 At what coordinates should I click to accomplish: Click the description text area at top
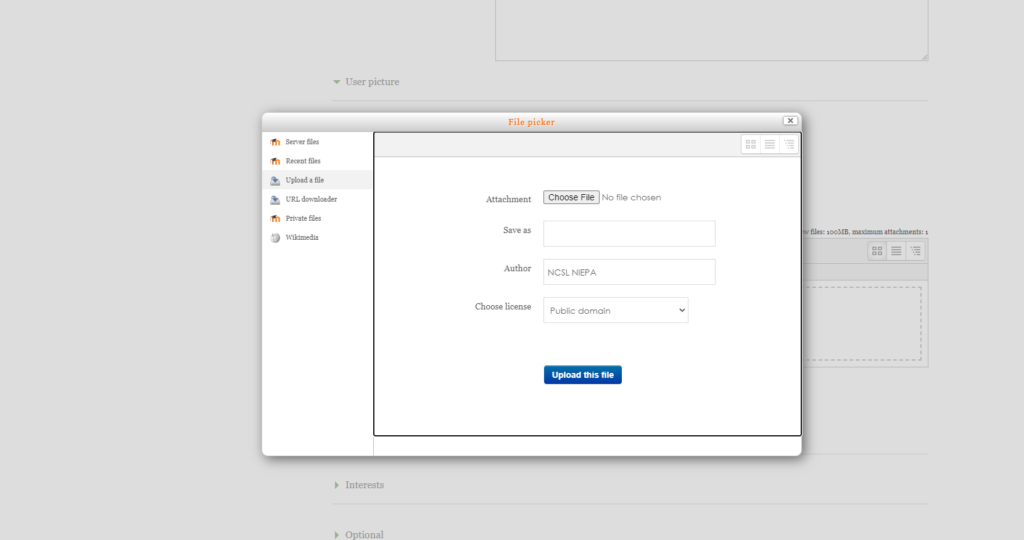pos(711,30)
